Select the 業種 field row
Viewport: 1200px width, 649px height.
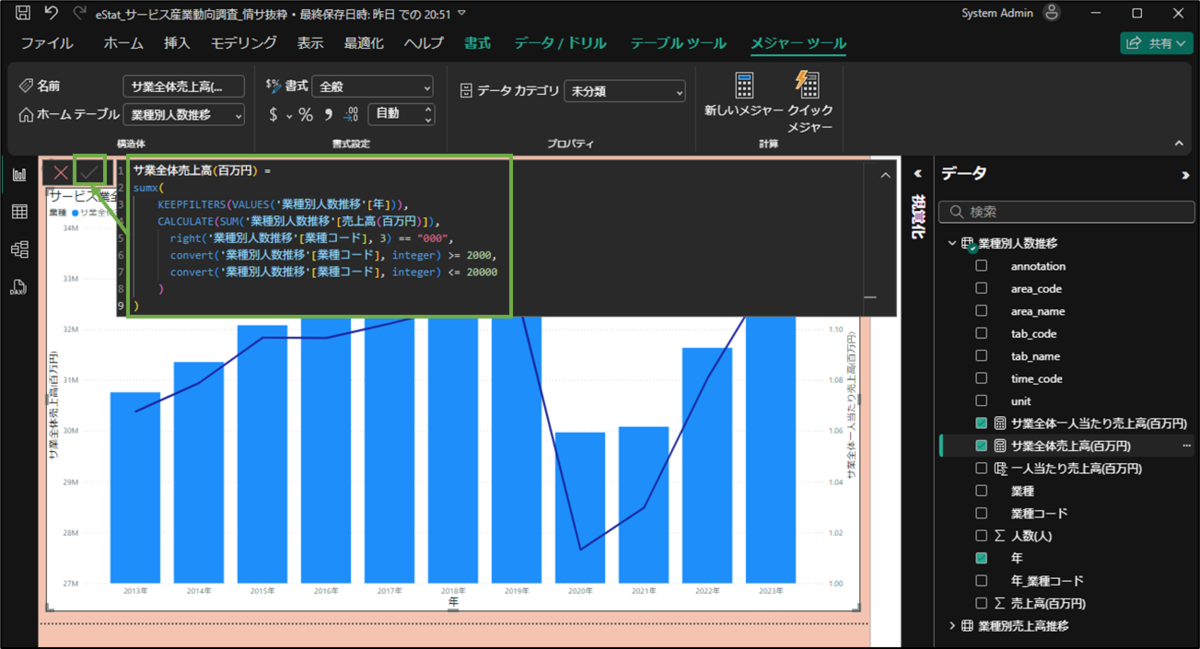click(x=1068, y=491)
